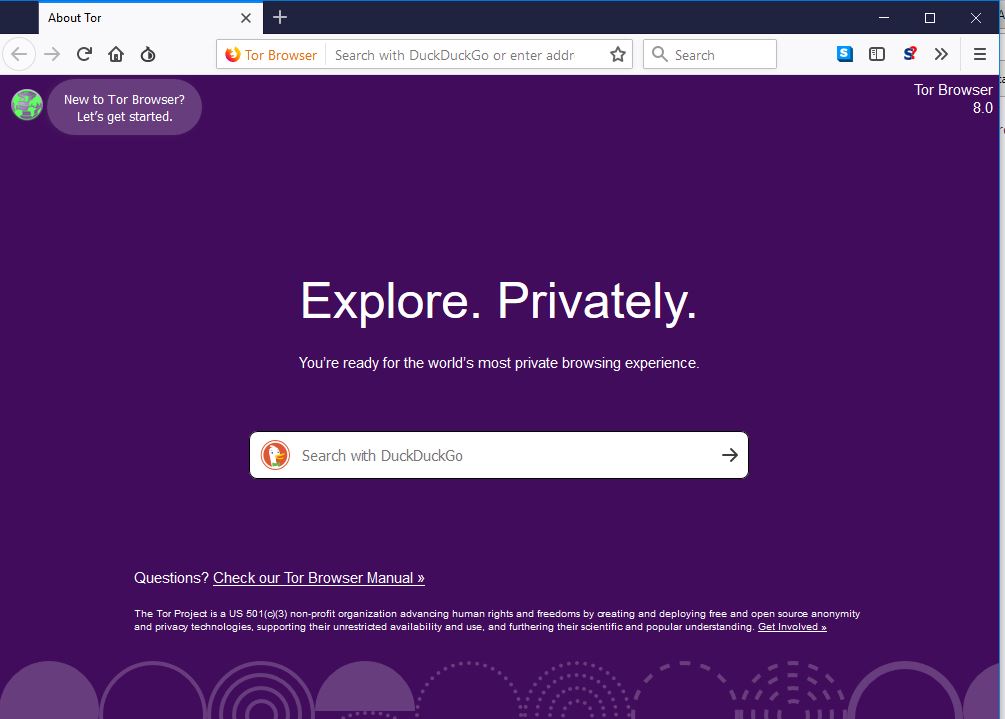
Task: Click the 'Explore. Privately.' heading
Action: [x=499, y=301]
